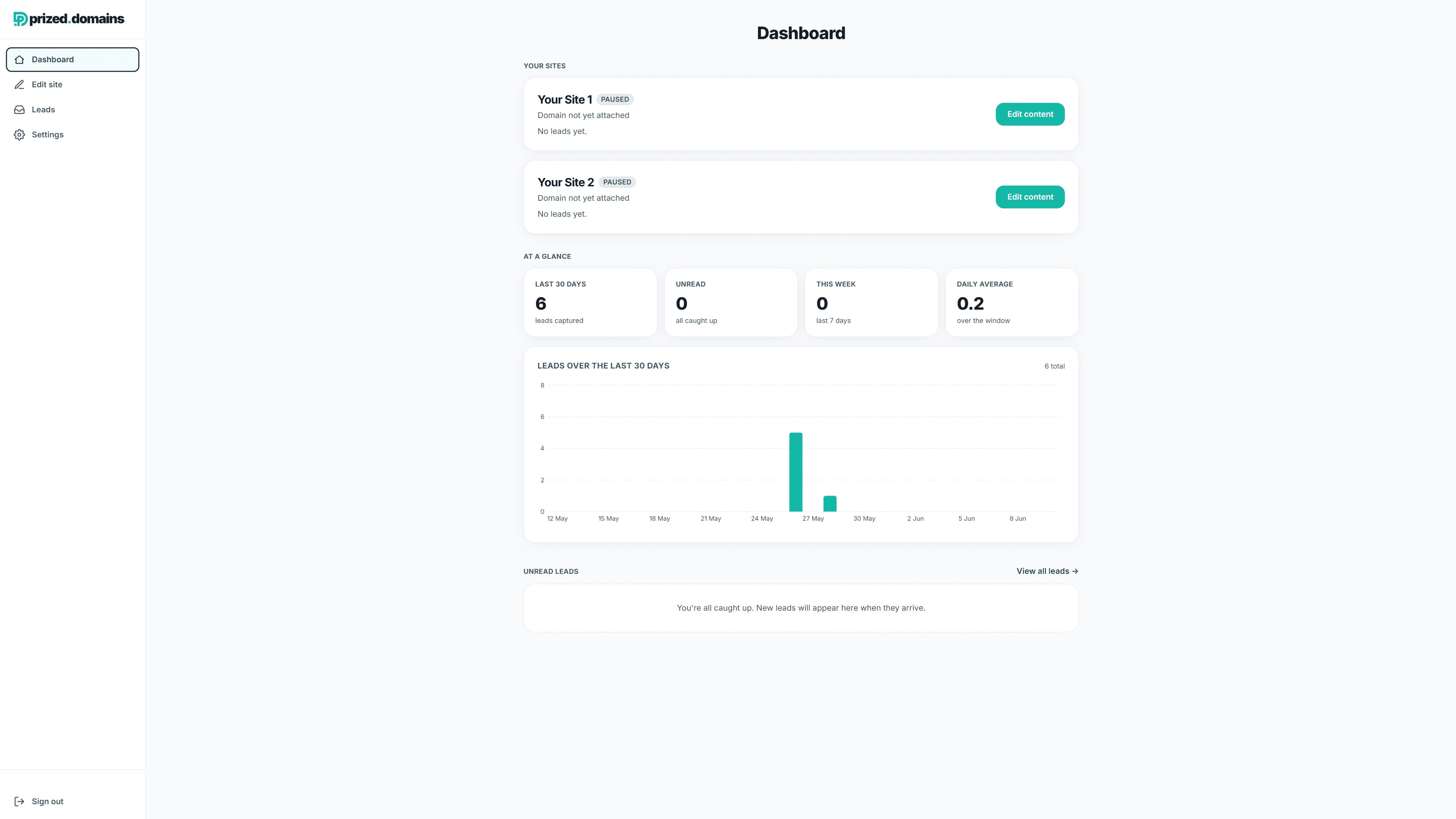Edit content for Your Site 2
The width and height of the screenshot is (1456, 819).
coord(1030,197)
